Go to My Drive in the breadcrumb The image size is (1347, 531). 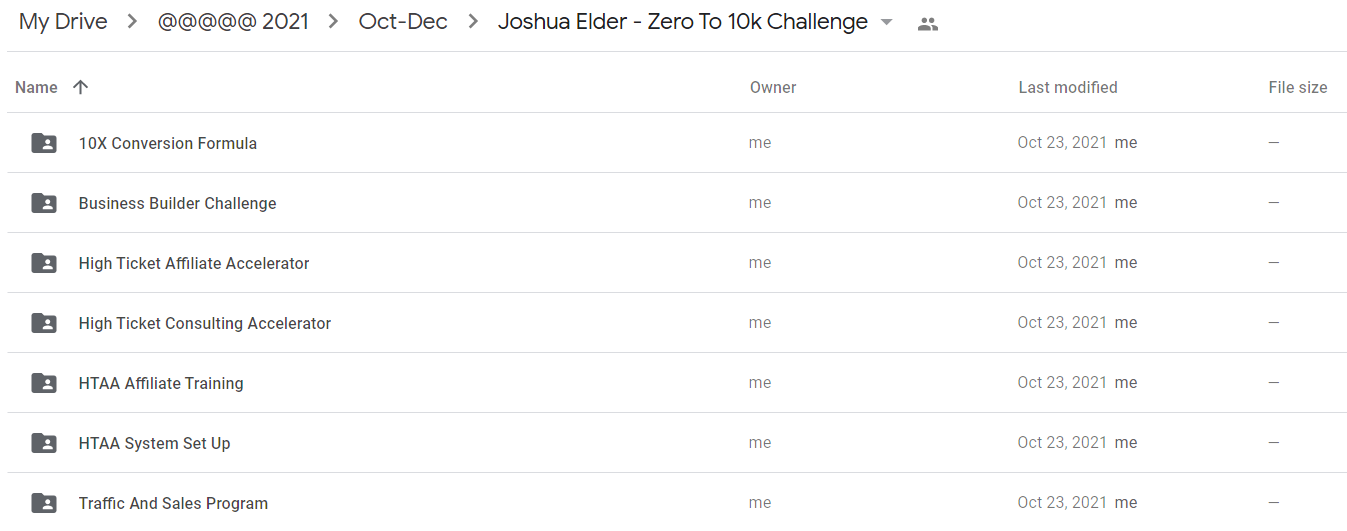(x=63, y=22)
